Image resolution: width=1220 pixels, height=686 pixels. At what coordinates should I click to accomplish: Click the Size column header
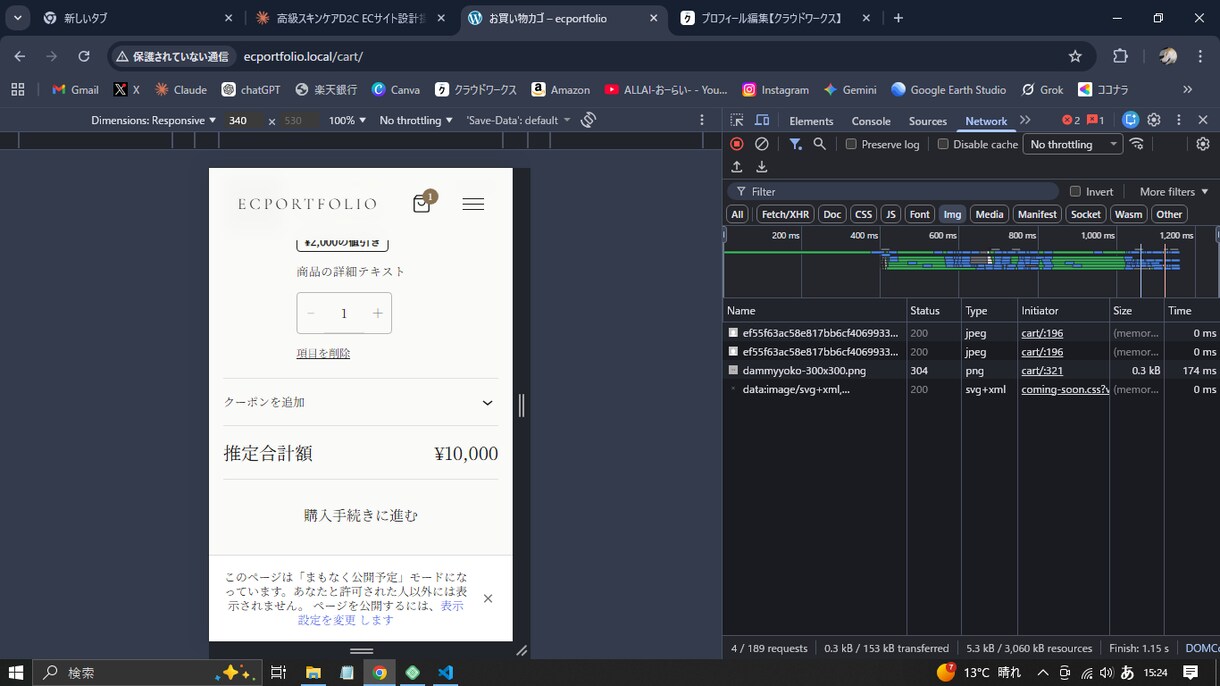click(x=1136, y=310)
